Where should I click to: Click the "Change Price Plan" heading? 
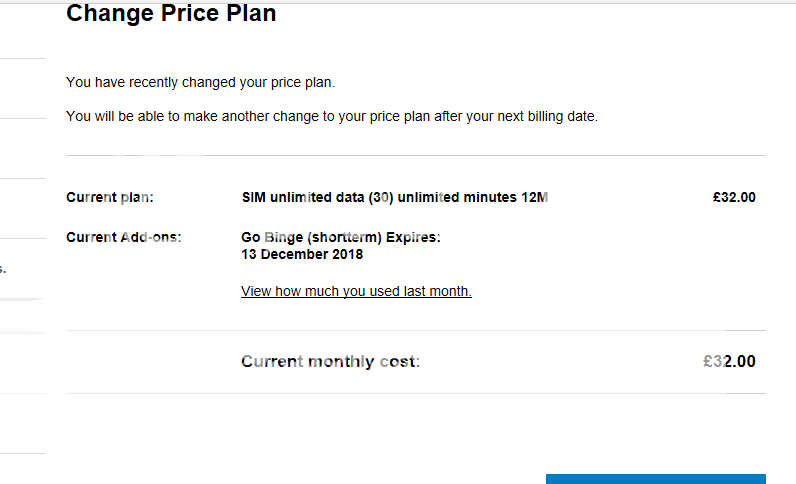[171, 14]
